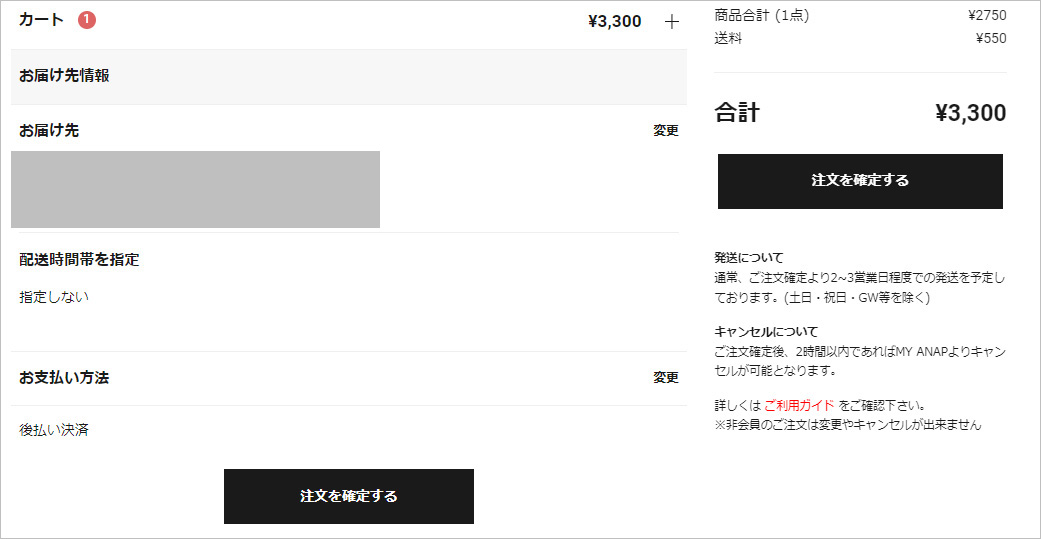
Task: Open the お届け先情報 section header
Action: (x=65, y=75)
